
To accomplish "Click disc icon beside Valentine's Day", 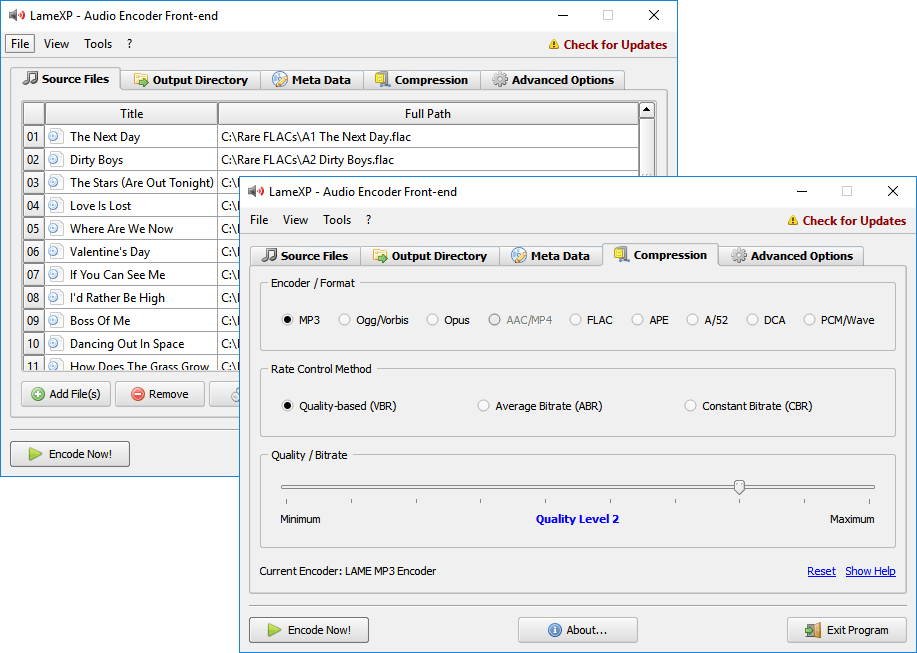I will tap(55, 251).
